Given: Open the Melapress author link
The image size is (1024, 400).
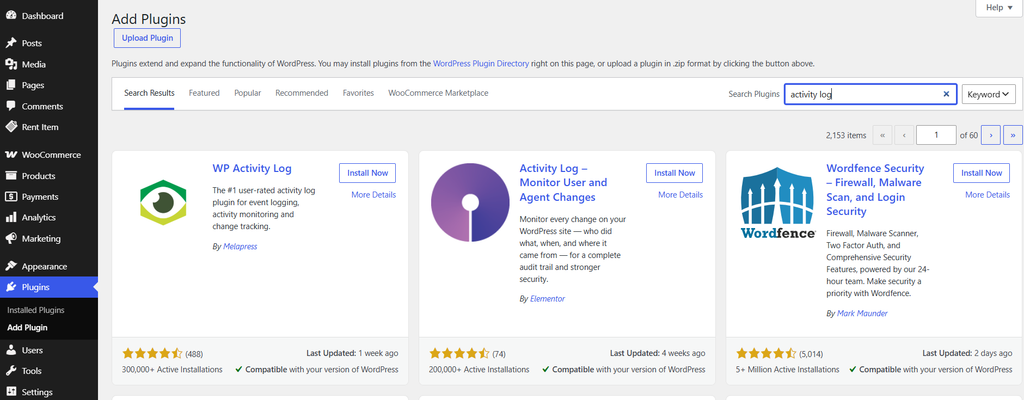Looking at the screenshot, I should coord(240,246).
